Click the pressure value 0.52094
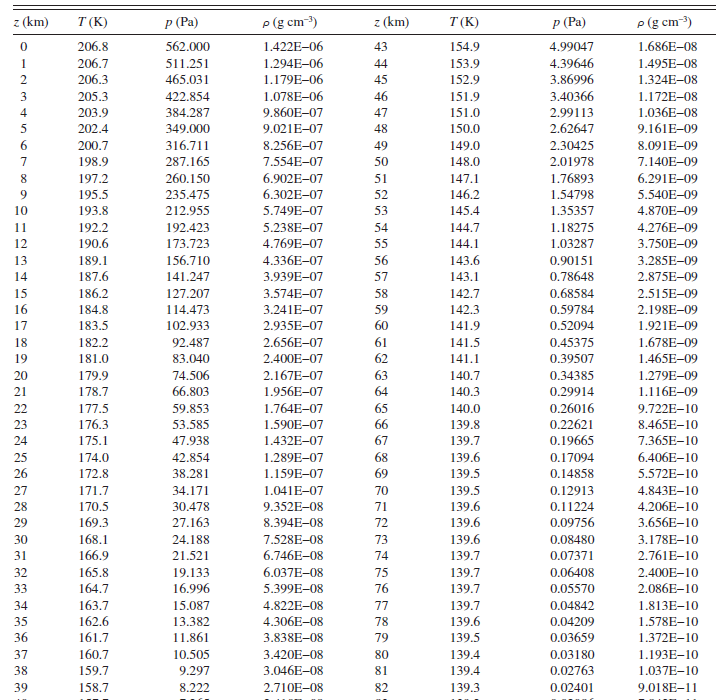 (x=571, y=325)
